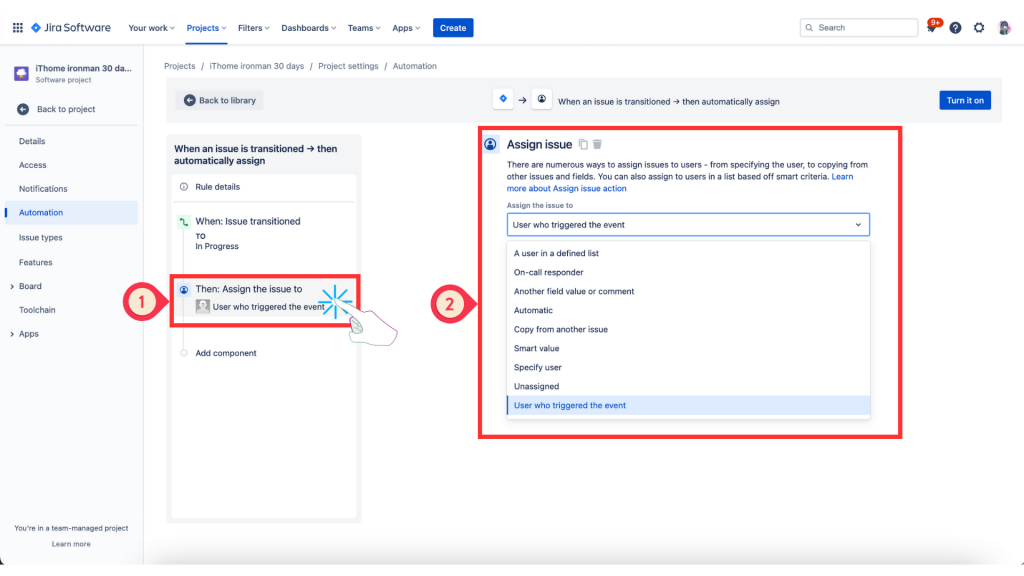Go to Project settings breadcrumb
The image size is (1024, 576).
pos(348,66)
